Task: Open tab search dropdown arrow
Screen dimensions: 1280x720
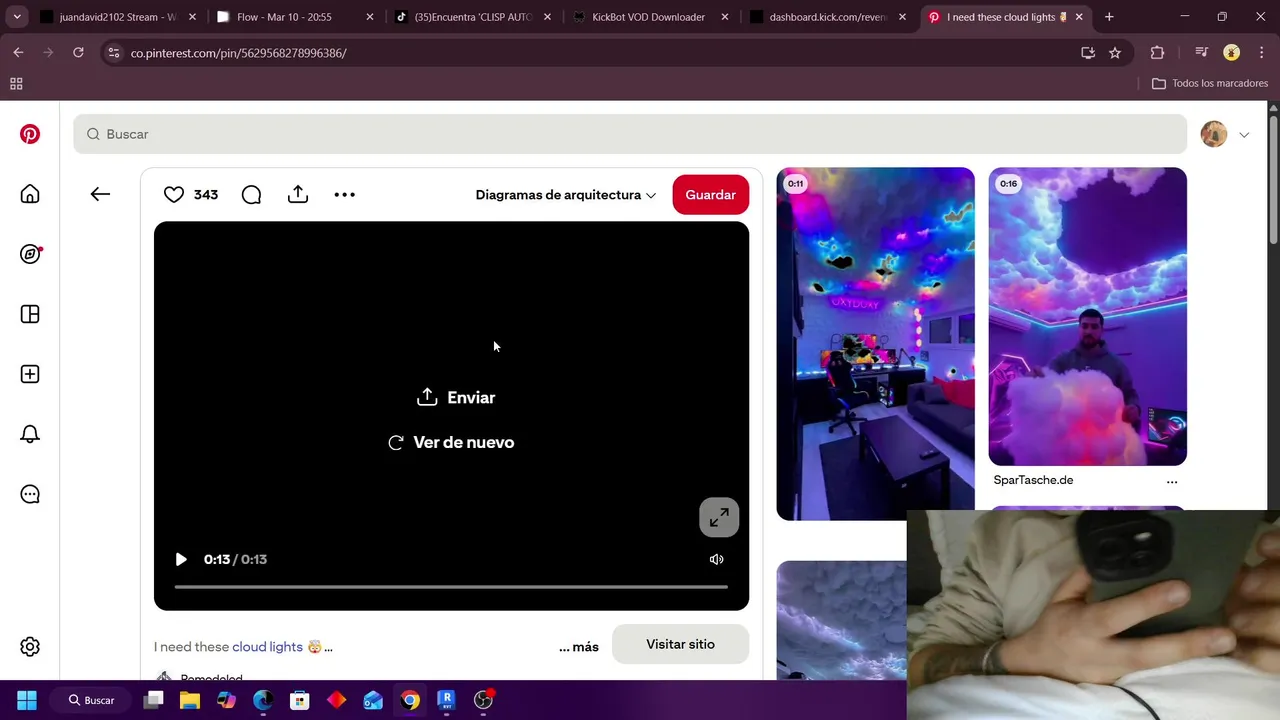Action: (x=16, y=17)
